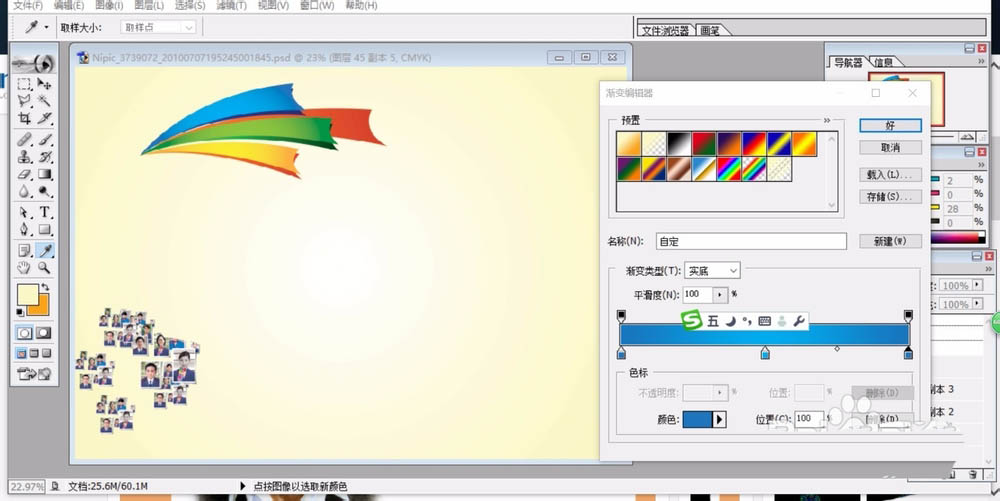Select the middle gradient color stop
Image resolution: width=1000 pixels, height=501 pixels.
click(765, 352)
